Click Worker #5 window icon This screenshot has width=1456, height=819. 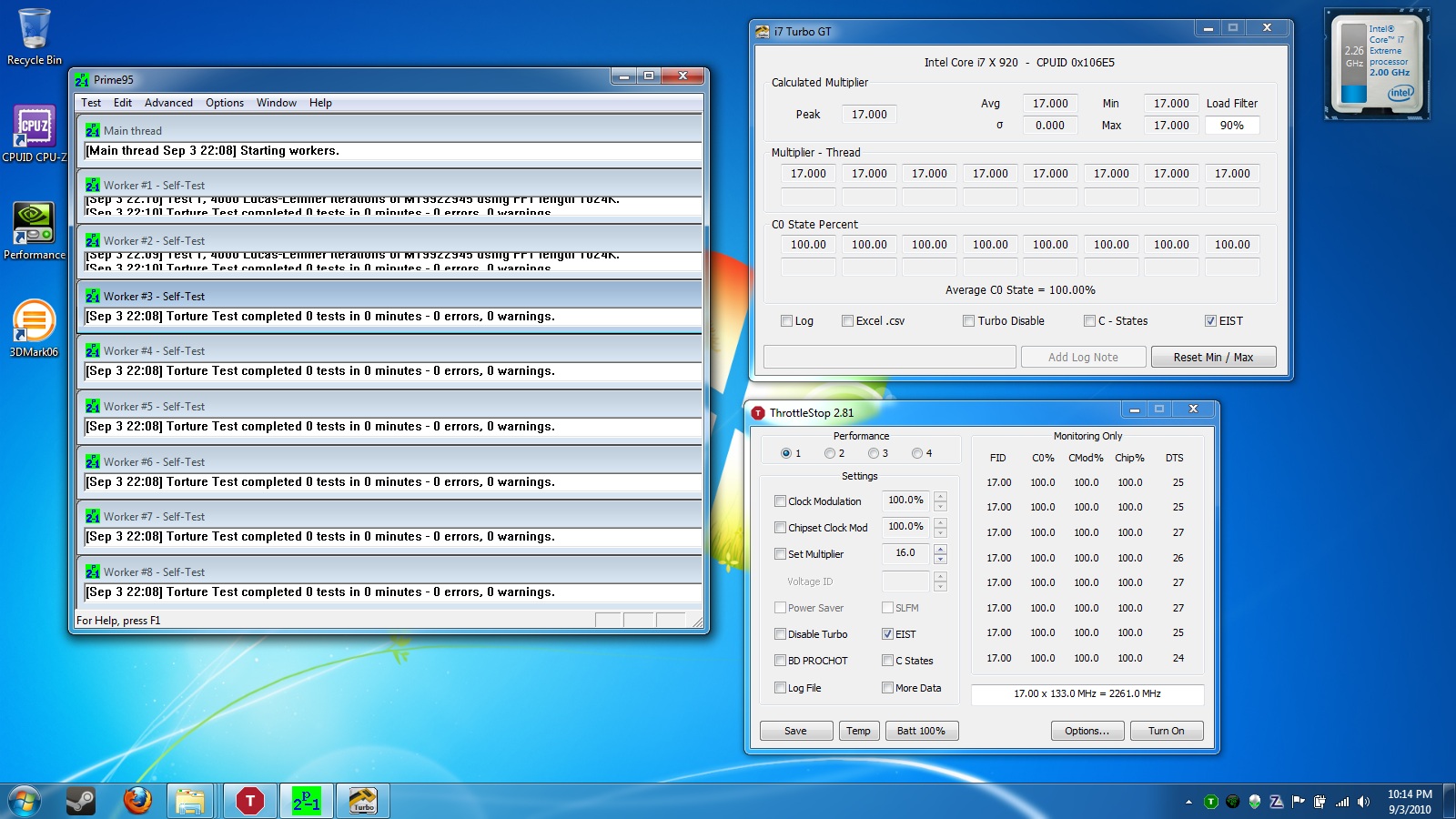point(93,406)
